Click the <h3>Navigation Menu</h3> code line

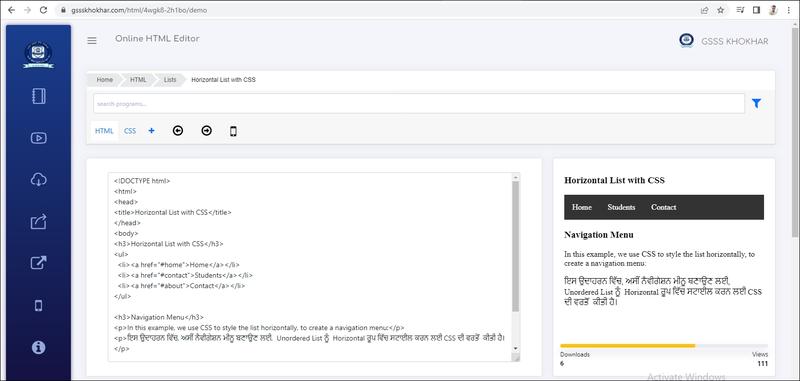pos(159,317)
